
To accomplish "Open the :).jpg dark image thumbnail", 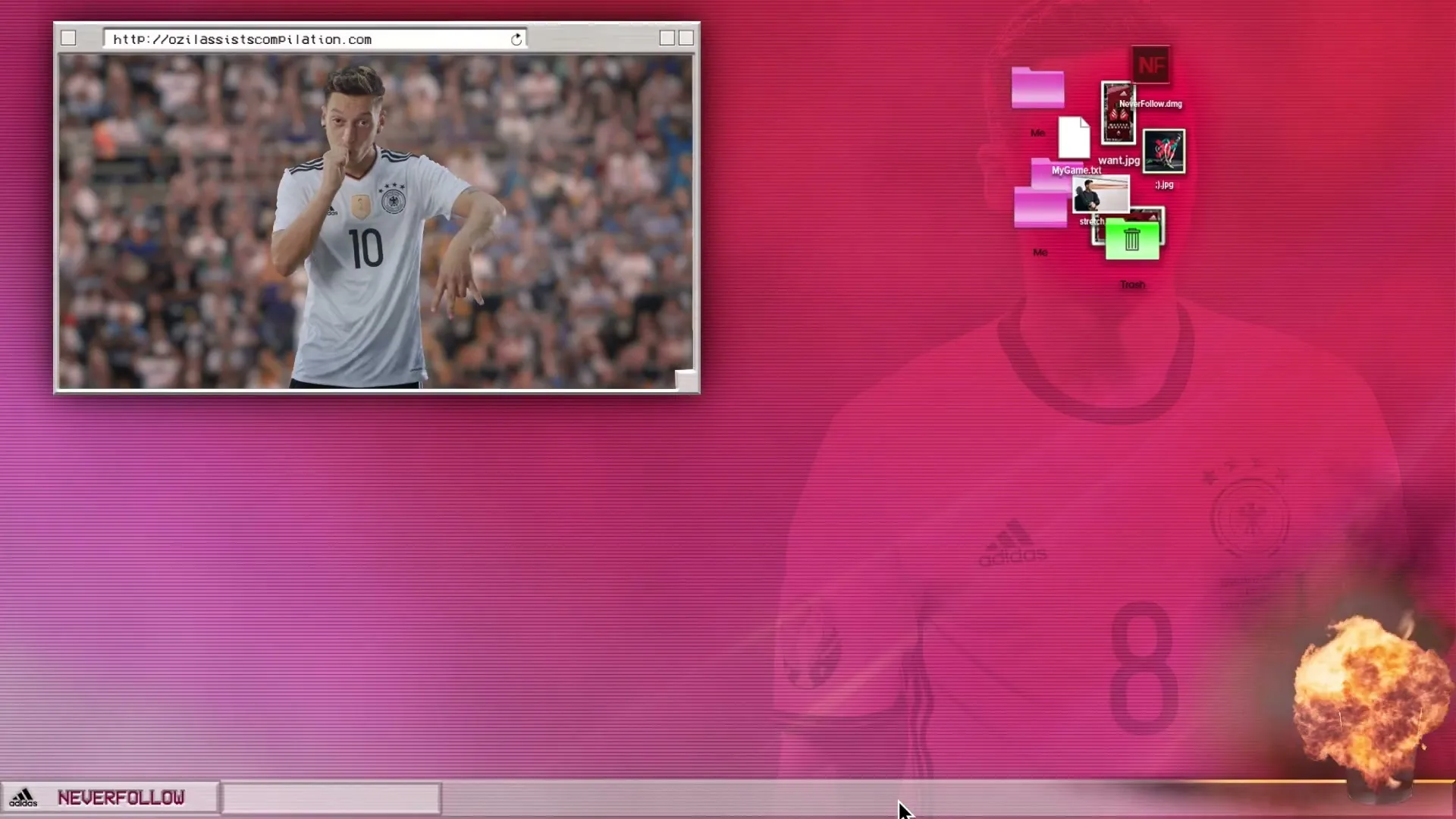I will tap(1164, 152).
